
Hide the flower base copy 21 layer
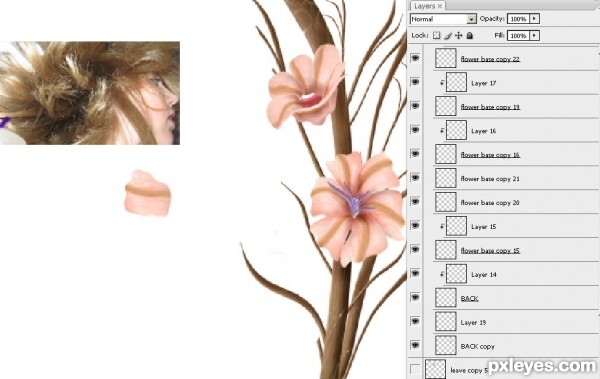click(x=415, y=178)
